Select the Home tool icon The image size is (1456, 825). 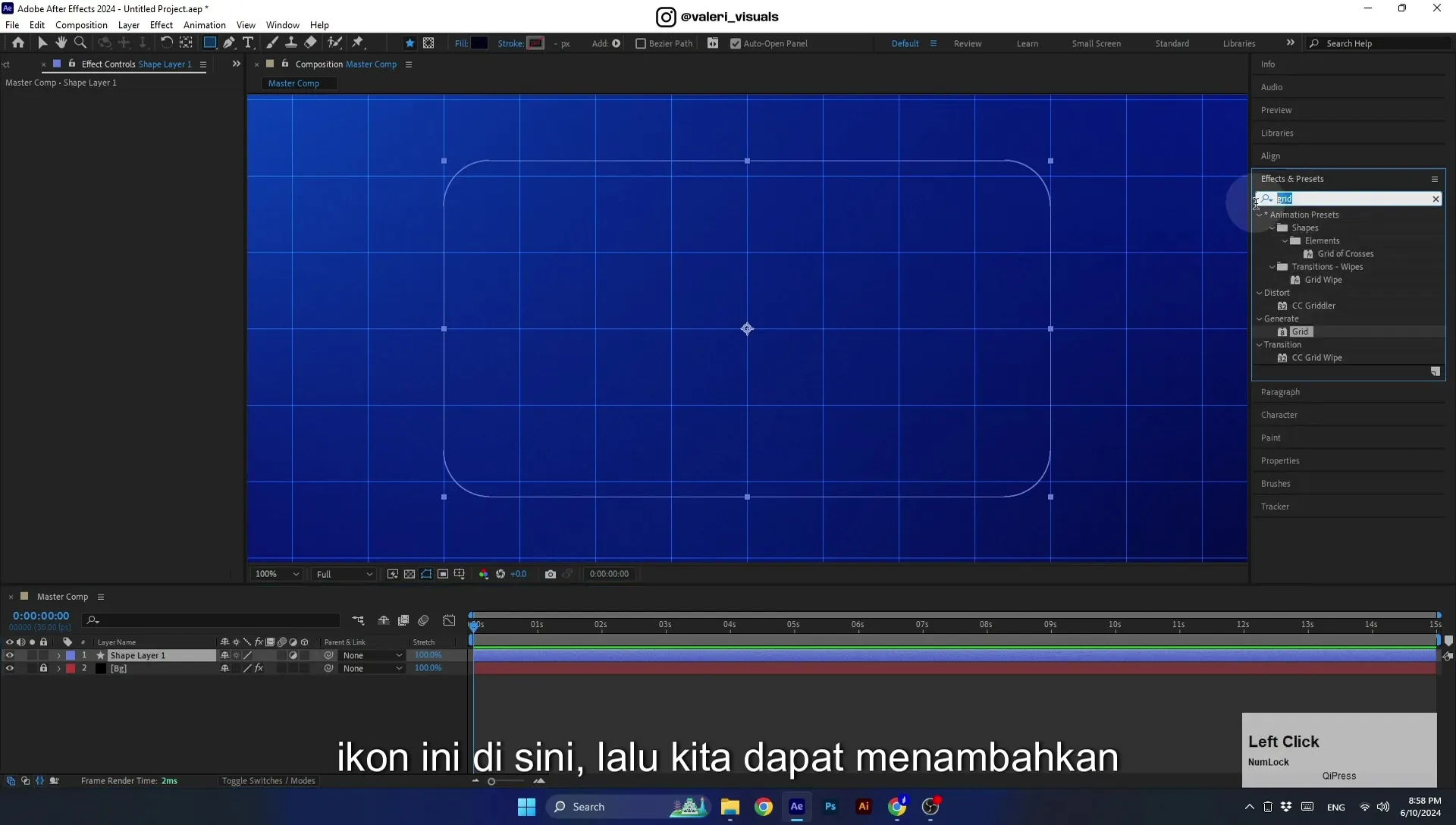(x=18, y=43)
